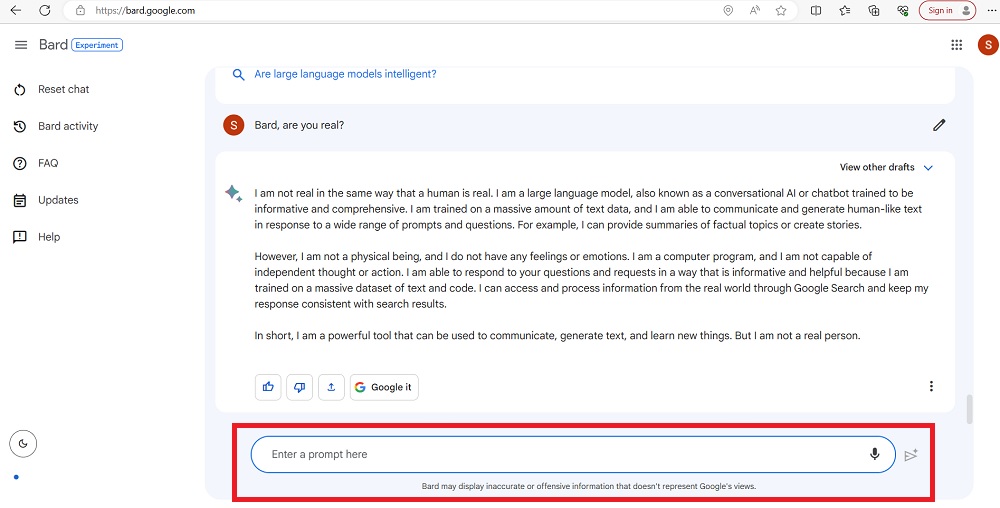Click the paragraph starting 'In short, I am'
The height and width of the screenshot is (508, 1000).
pos(557,335)
